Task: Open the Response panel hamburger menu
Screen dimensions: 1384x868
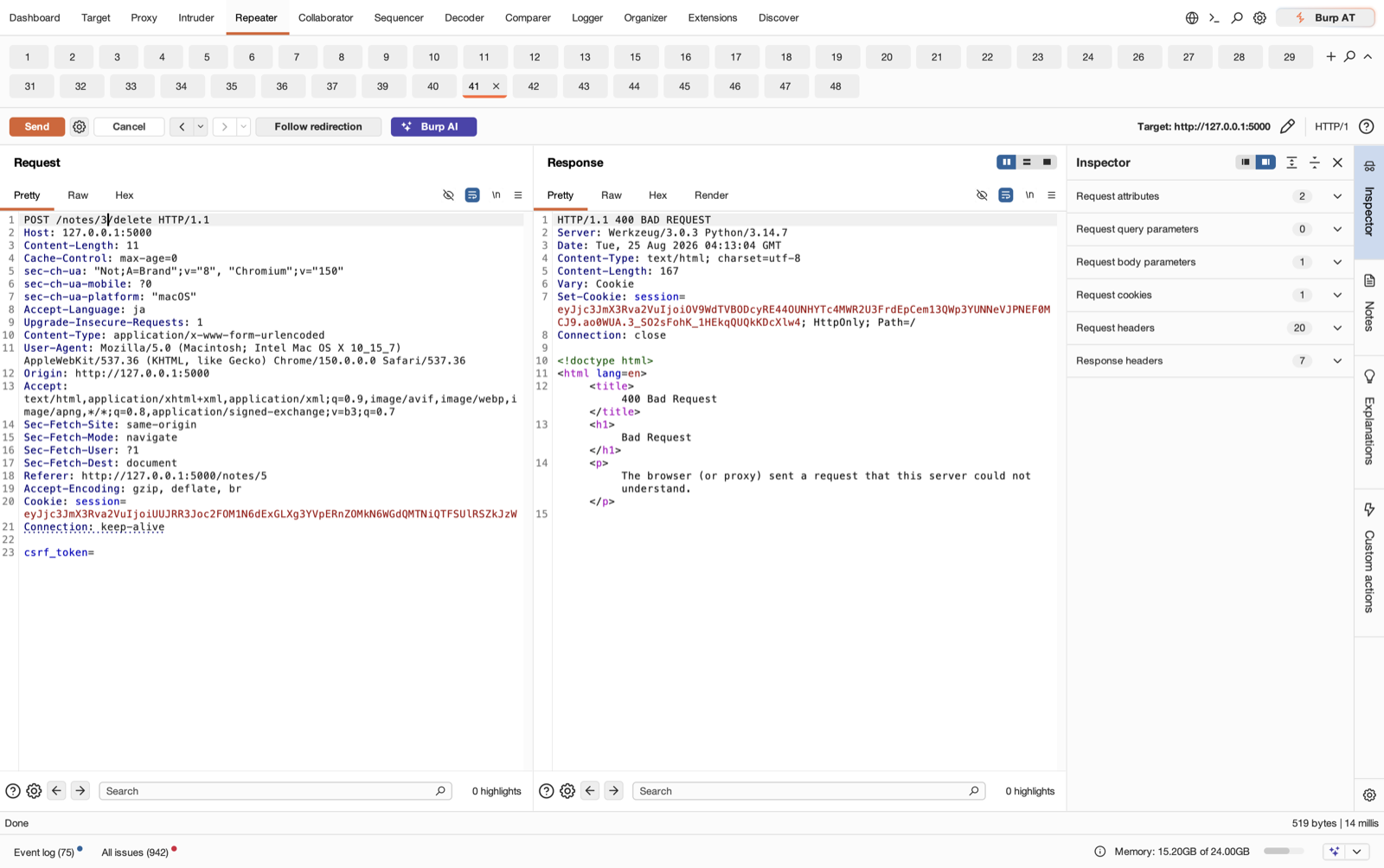Action: pyautogui.click(x=1052, y=195)
